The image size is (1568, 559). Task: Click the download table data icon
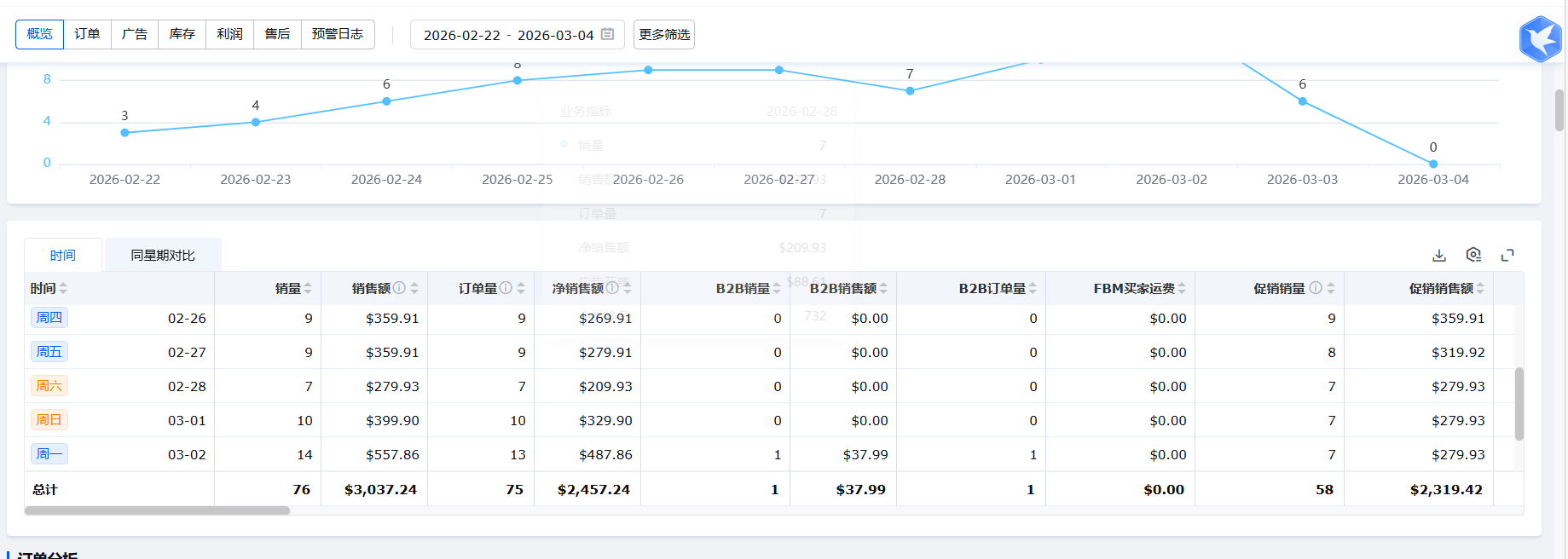click(1439, 256)
